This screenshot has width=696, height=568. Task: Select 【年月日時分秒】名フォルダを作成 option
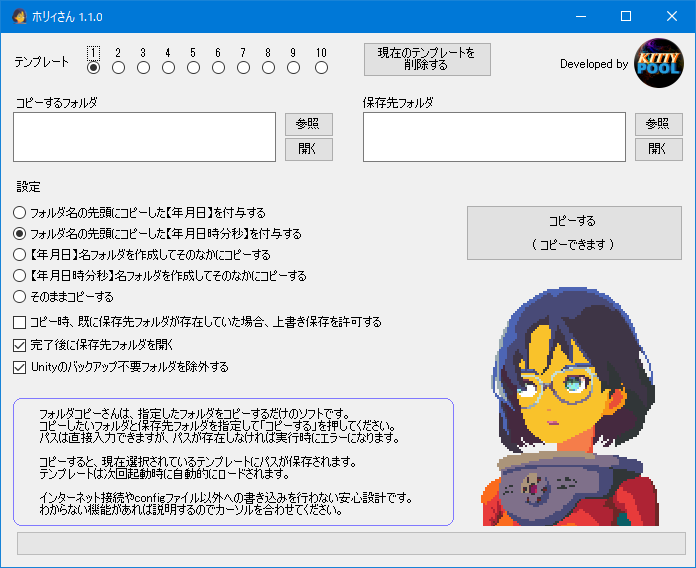pyautogui.click(x=160, y=276)
